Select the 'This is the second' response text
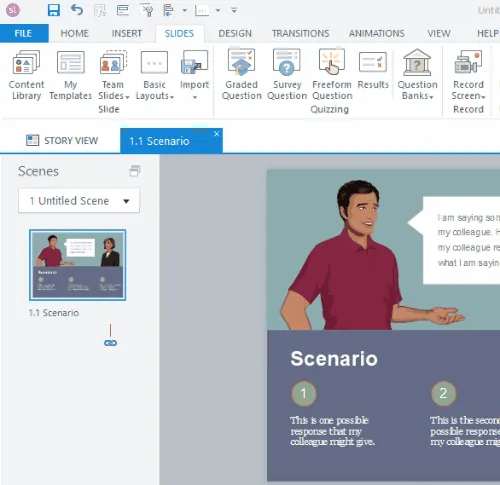Screen dimensions: 500x485 [x=465, y=431]
